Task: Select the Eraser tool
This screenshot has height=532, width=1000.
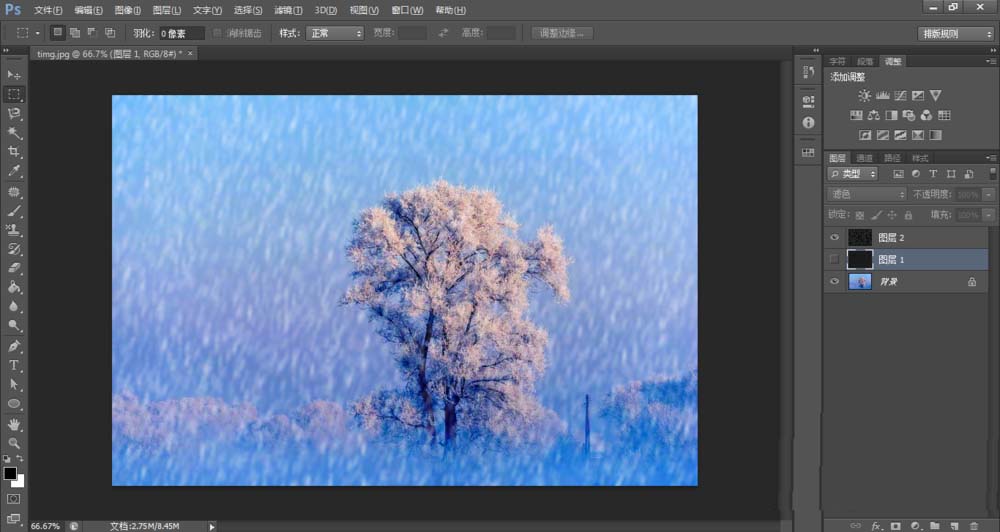Action: pos(14,268)
